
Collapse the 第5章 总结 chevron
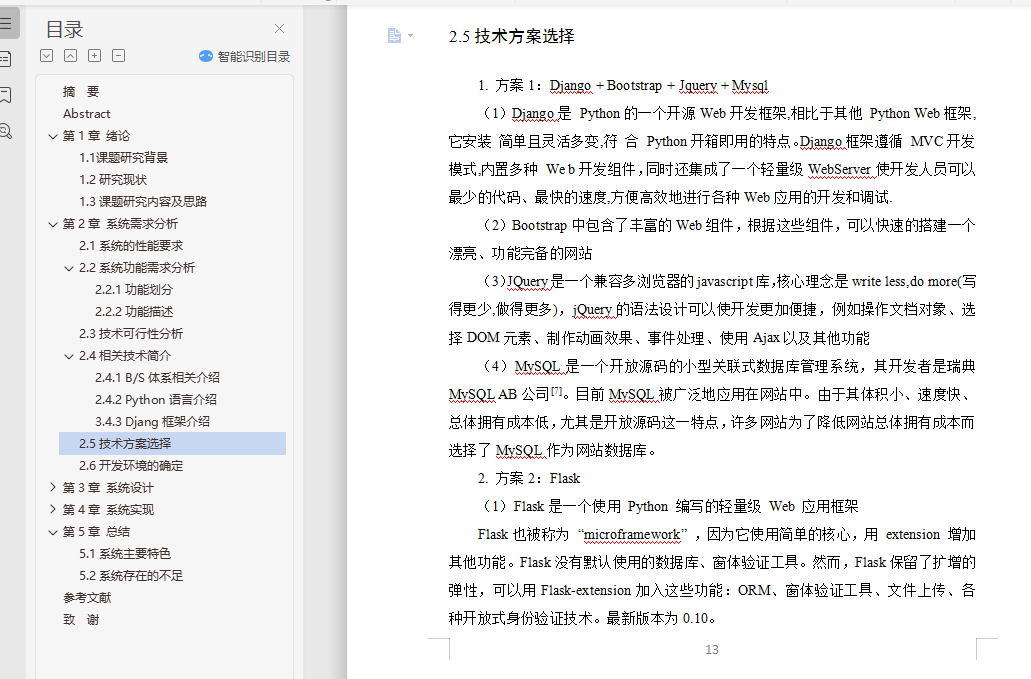tap(53, 532)
